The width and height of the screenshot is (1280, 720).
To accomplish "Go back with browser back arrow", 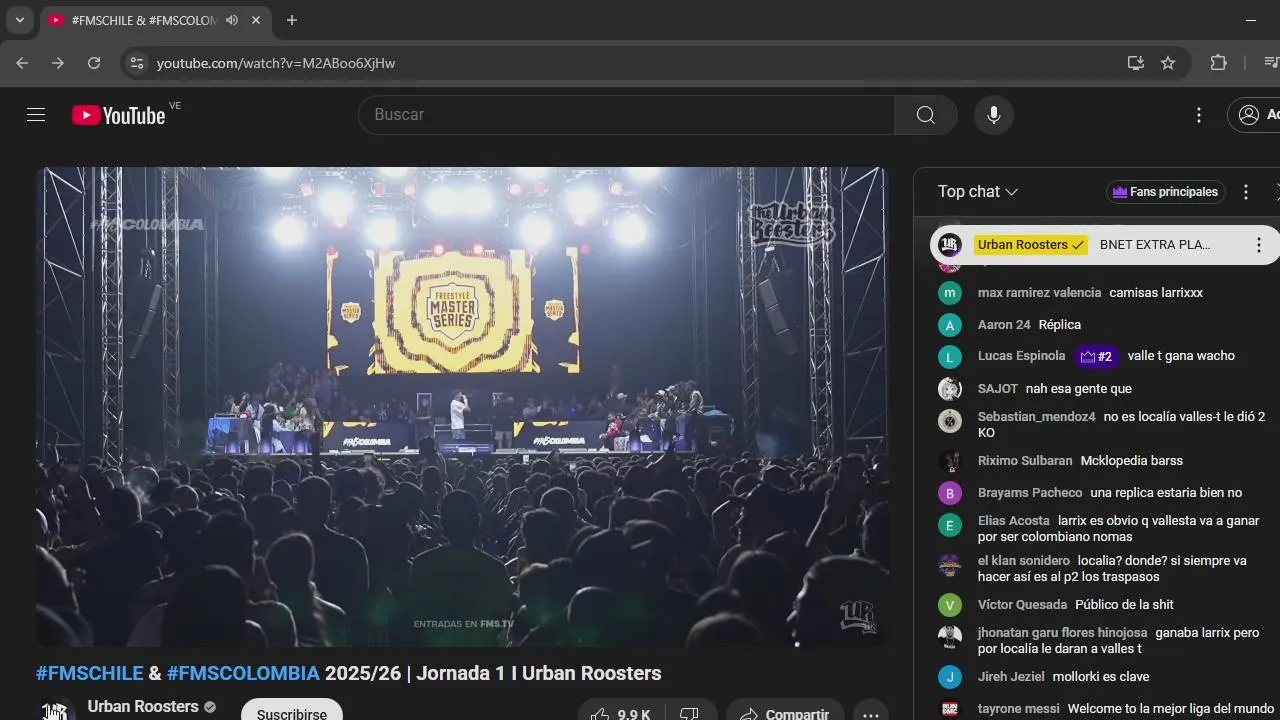I will click(22, 63).
